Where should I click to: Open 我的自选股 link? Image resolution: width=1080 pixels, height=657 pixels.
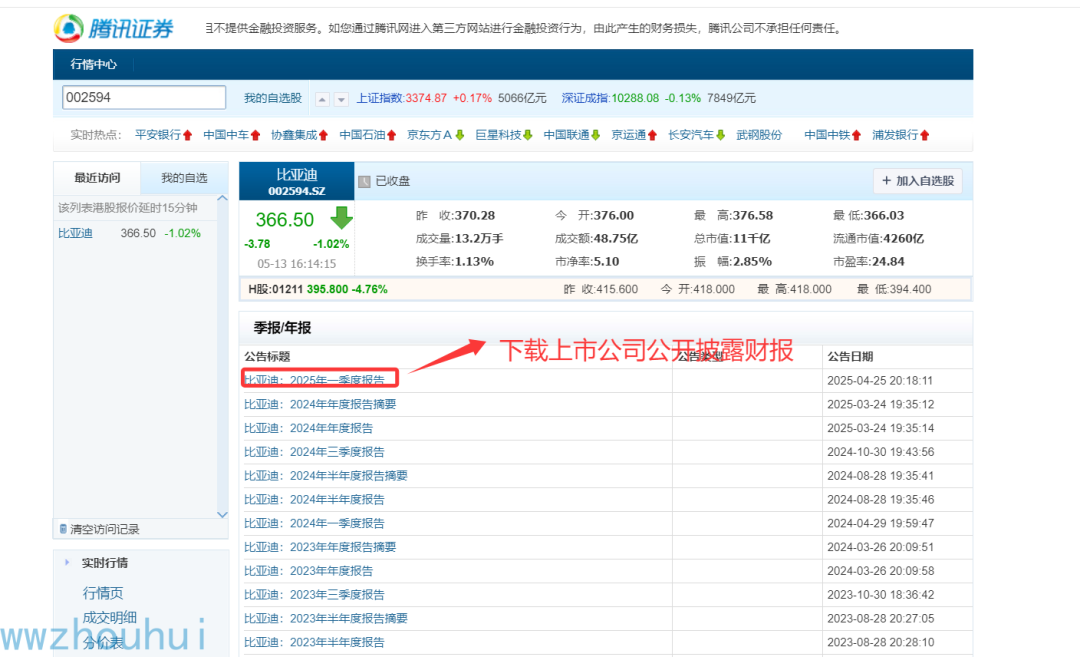tap(273, 98)
